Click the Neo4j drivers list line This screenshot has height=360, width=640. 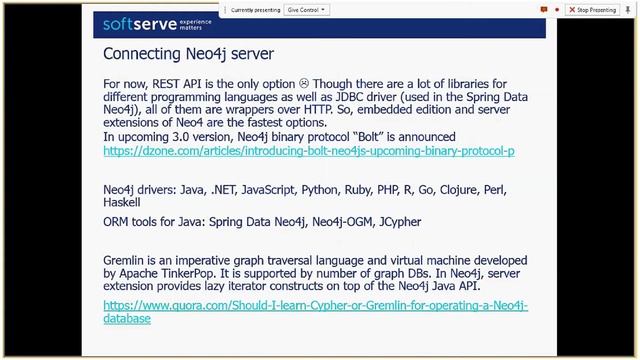(305, 196)
